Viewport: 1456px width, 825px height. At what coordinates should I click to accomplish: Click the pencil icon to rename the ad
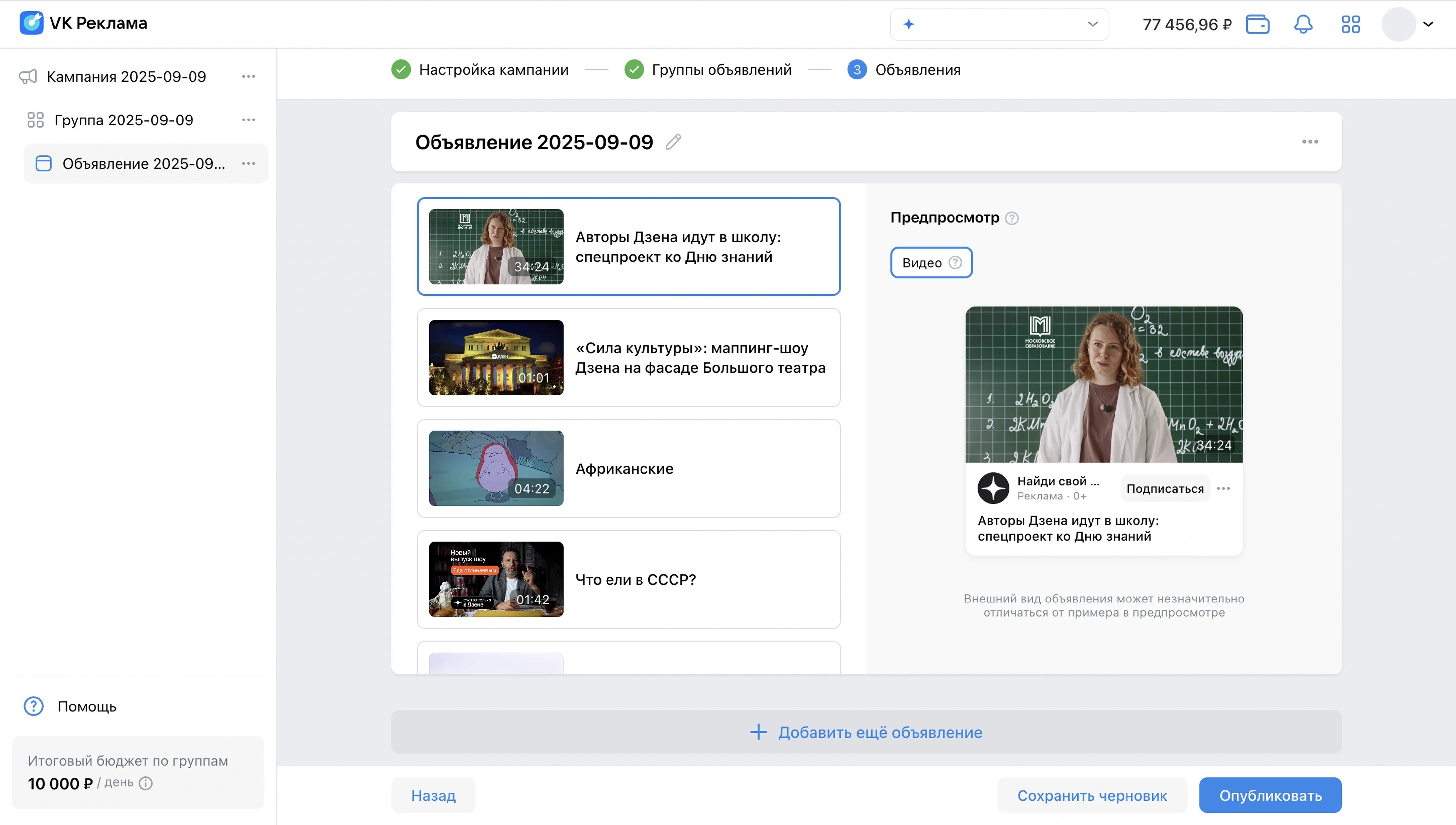point(673,142)
